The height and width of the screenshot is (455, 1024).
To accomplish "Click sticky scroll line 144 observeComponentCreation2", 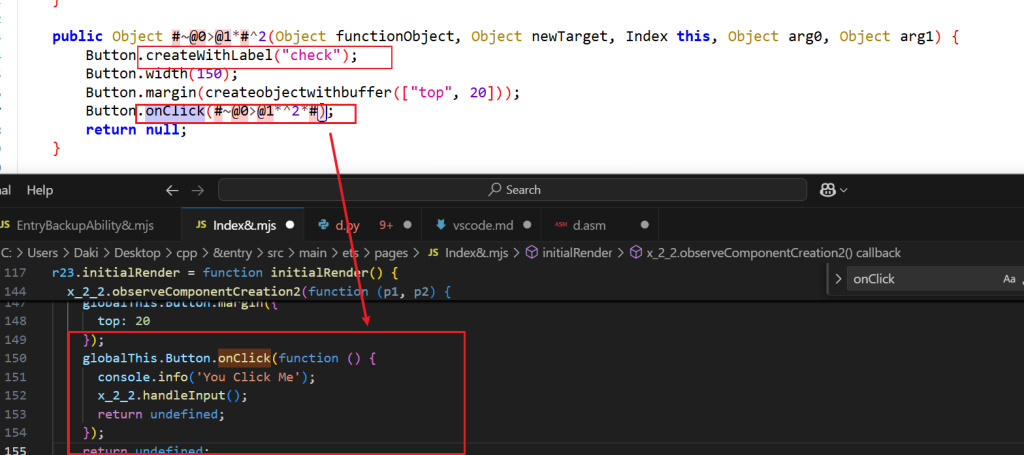I will point(259,291).
